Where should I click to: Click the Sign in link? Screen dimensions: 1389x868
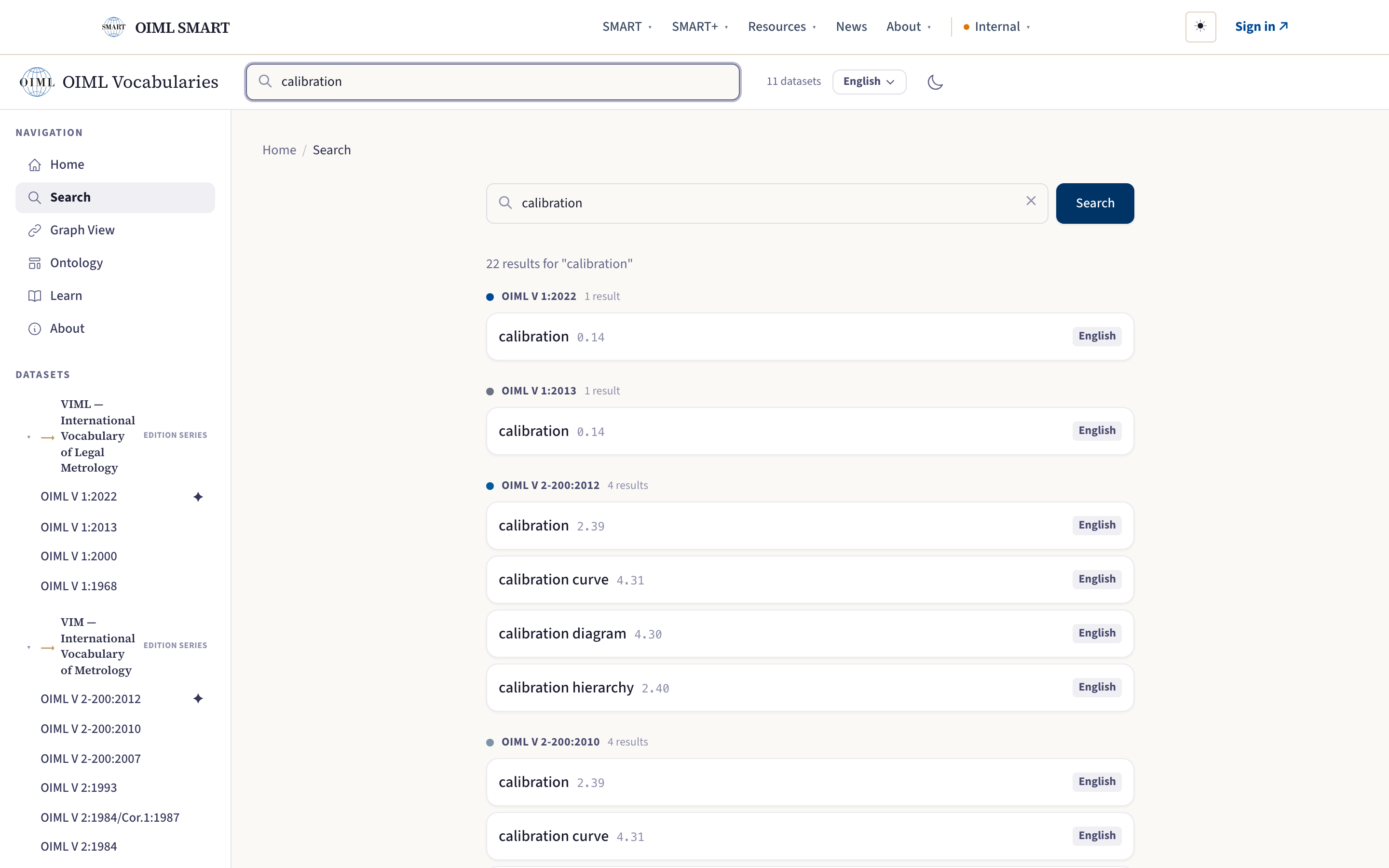point(1261,27)
